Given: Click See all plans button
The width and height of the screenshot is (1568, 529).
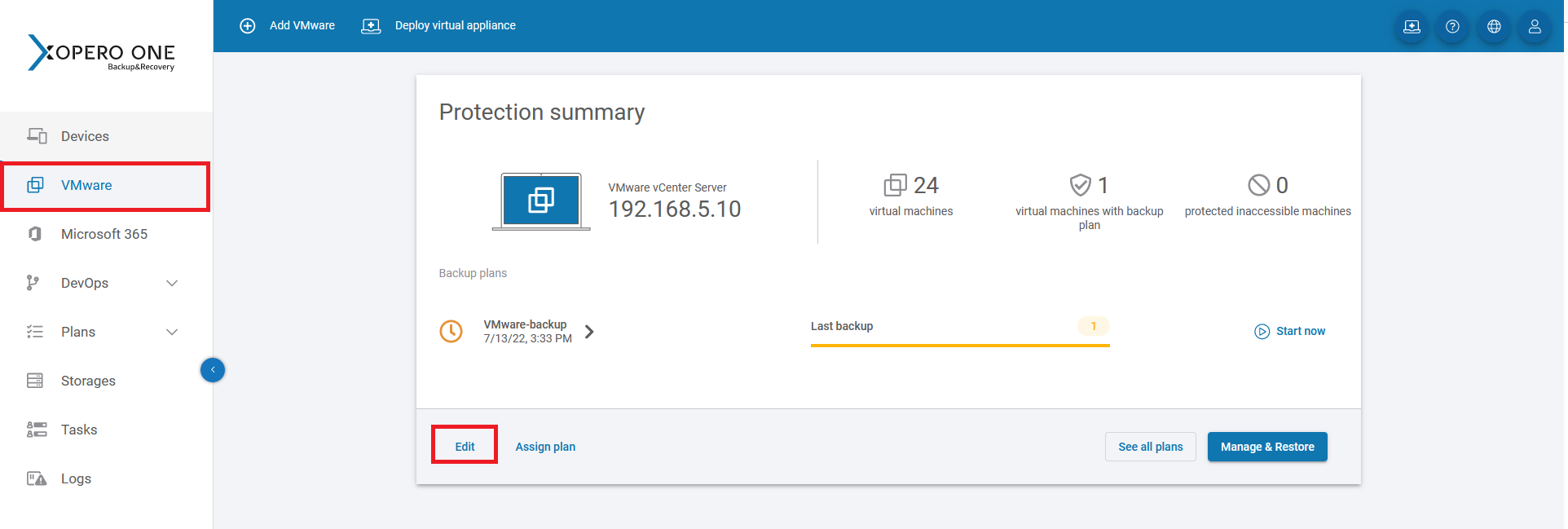Looking at the screenshot, I should click(x=1151, y=447).
